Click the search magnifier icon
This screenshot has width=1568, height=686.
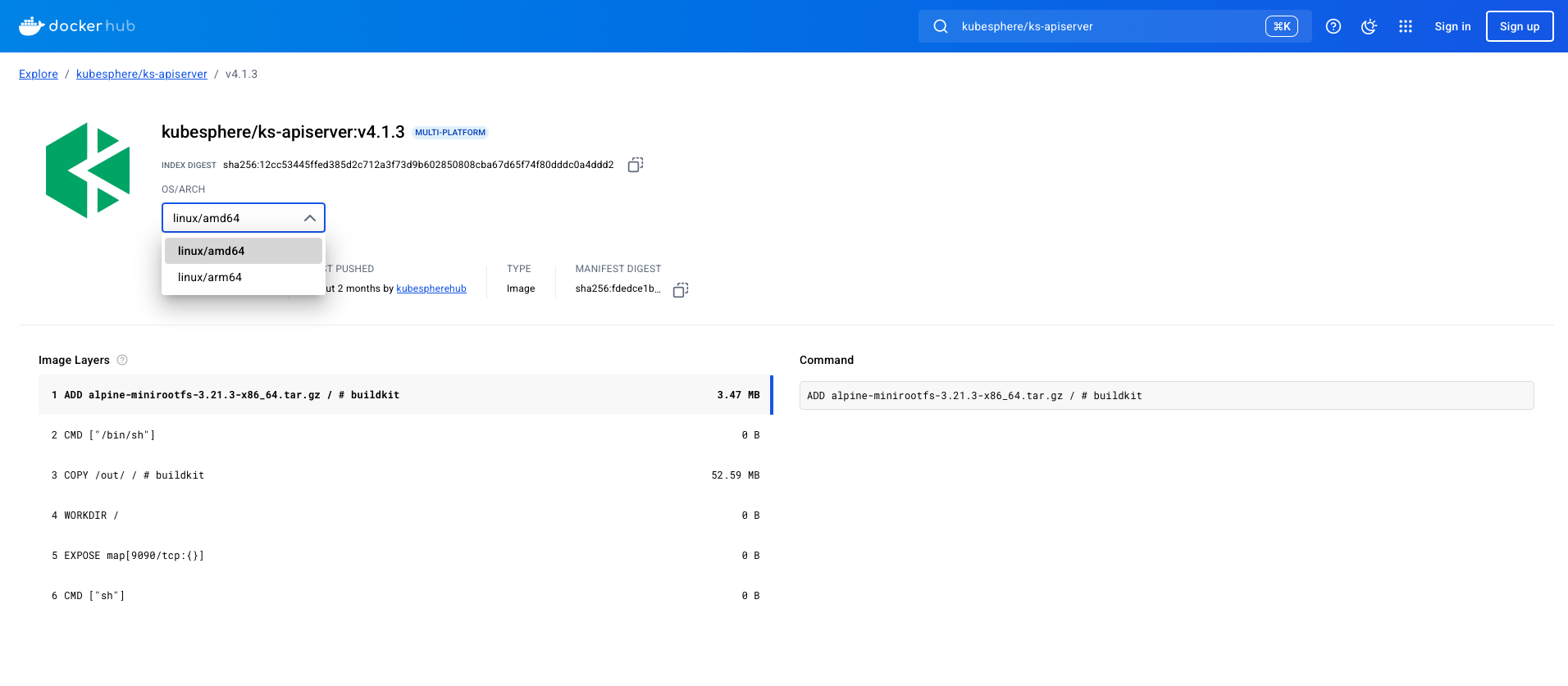pyautogui.click(x=941, y=26)
